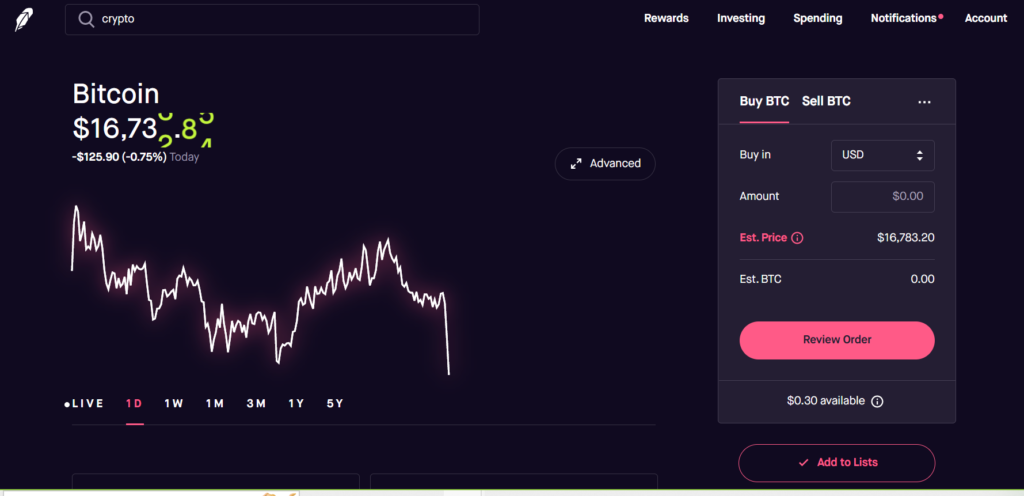
Task: Click the Review Order button
Action: pos(837,340)
